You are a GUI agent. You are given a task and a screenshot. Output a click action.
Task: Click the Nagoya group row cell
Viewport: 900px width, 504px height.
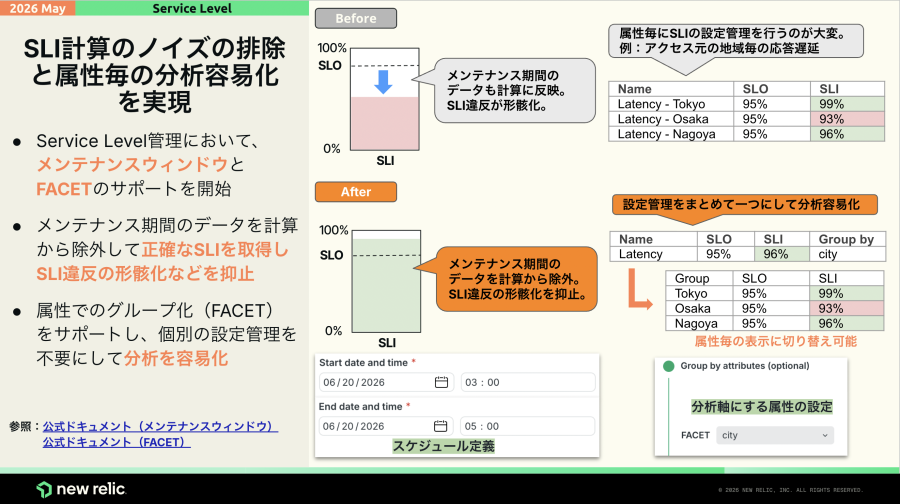[x=699, y=323]
